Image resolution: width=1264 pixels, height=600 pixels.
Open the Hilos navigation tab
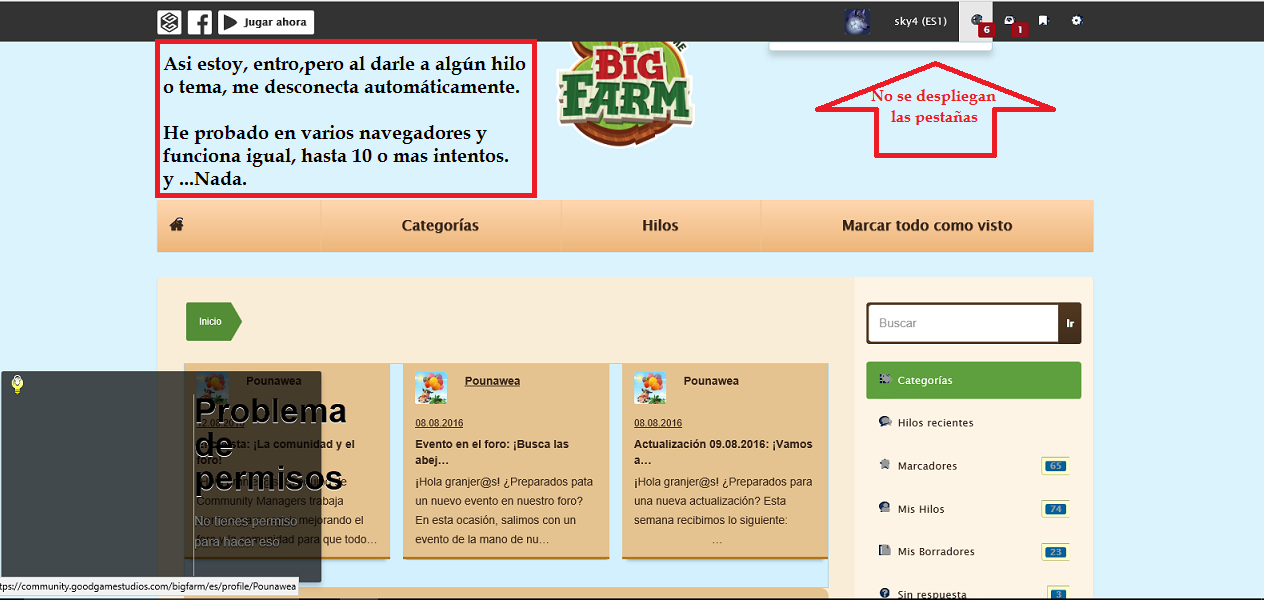point(660,226)
